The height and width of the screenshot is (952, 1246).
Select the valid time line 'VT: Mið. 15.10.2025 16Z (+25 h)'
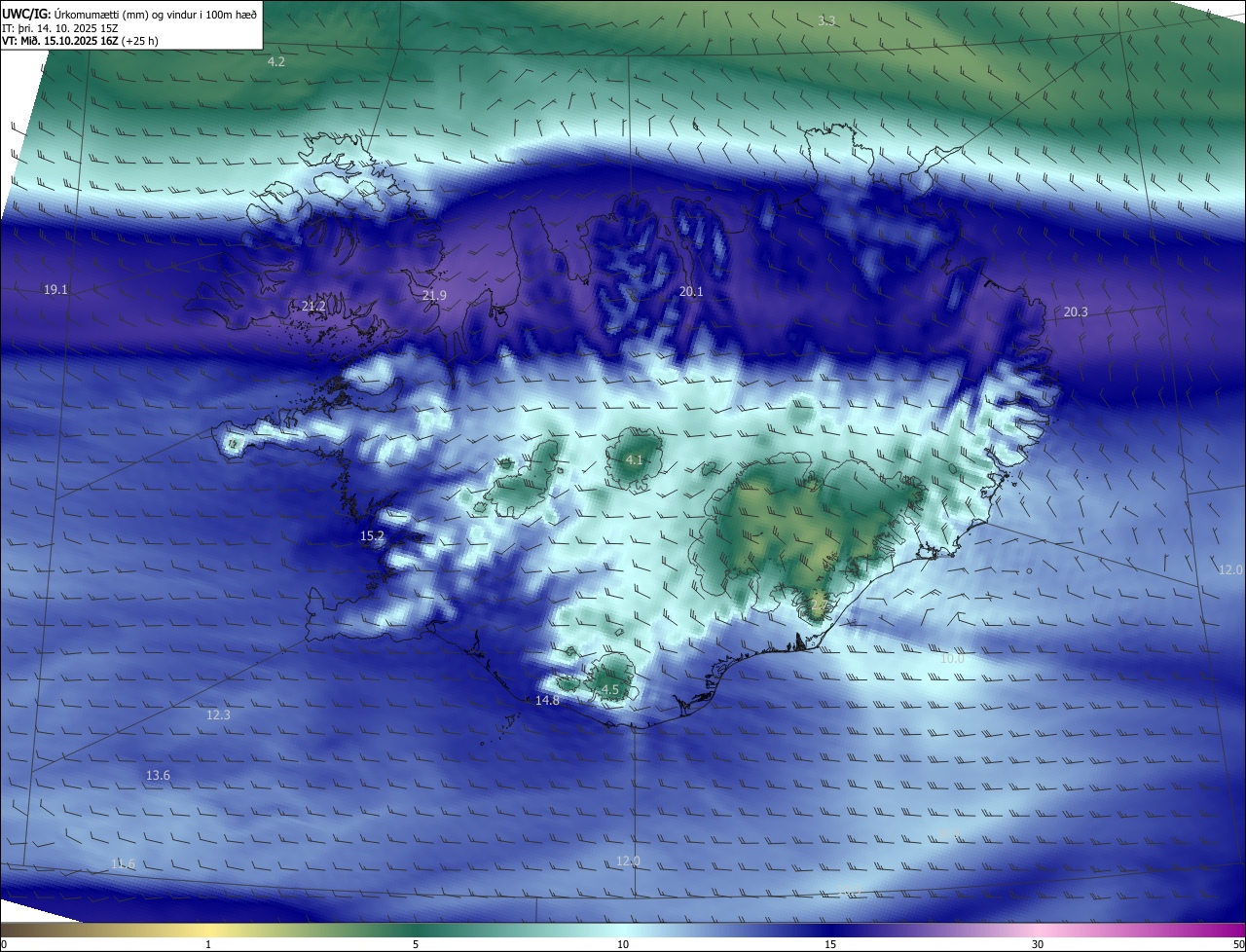81,41
